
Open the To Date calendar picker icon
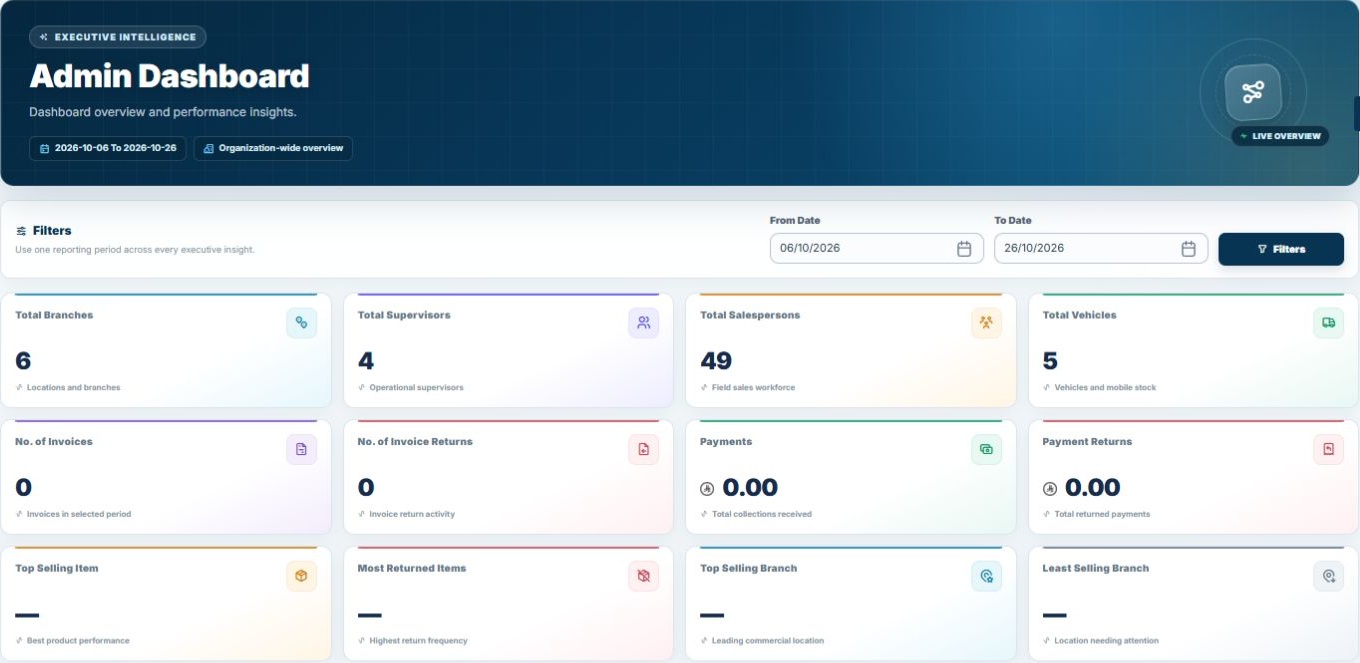[x=1188, y=249]
